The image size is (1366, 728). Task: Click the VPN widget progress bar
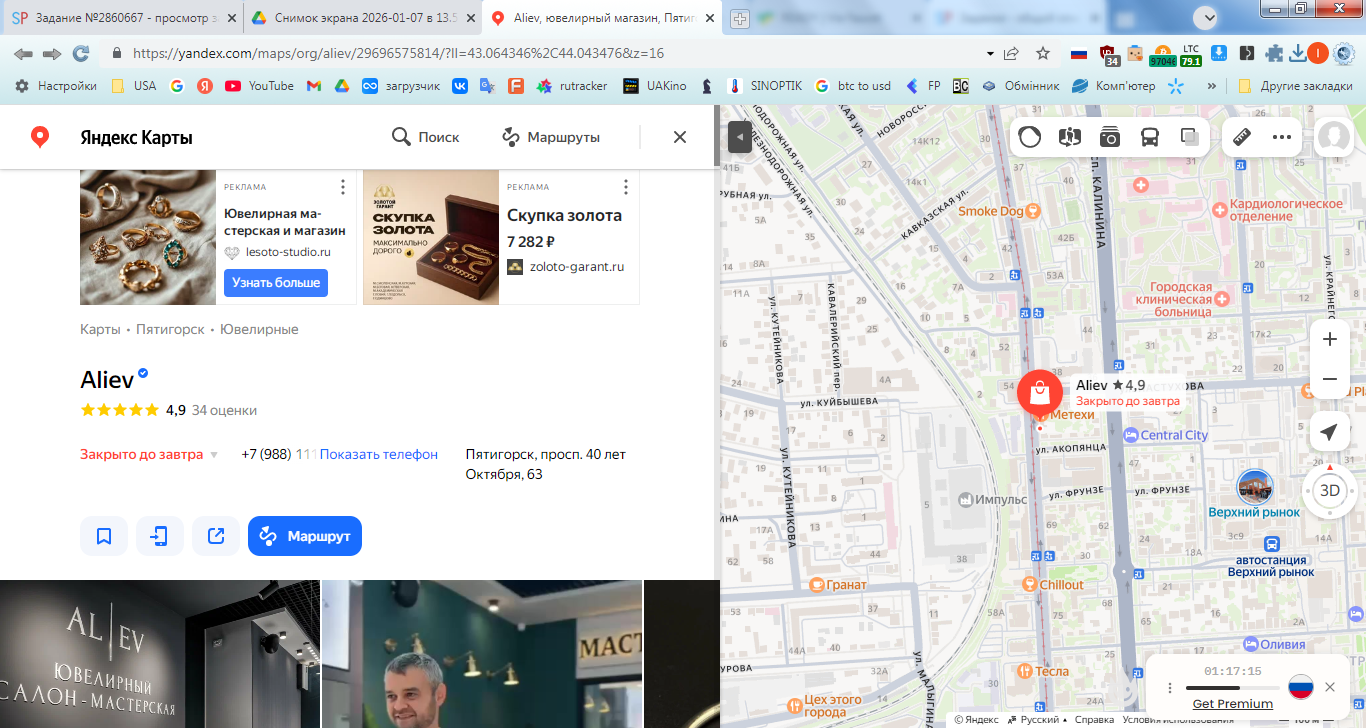1232,688
